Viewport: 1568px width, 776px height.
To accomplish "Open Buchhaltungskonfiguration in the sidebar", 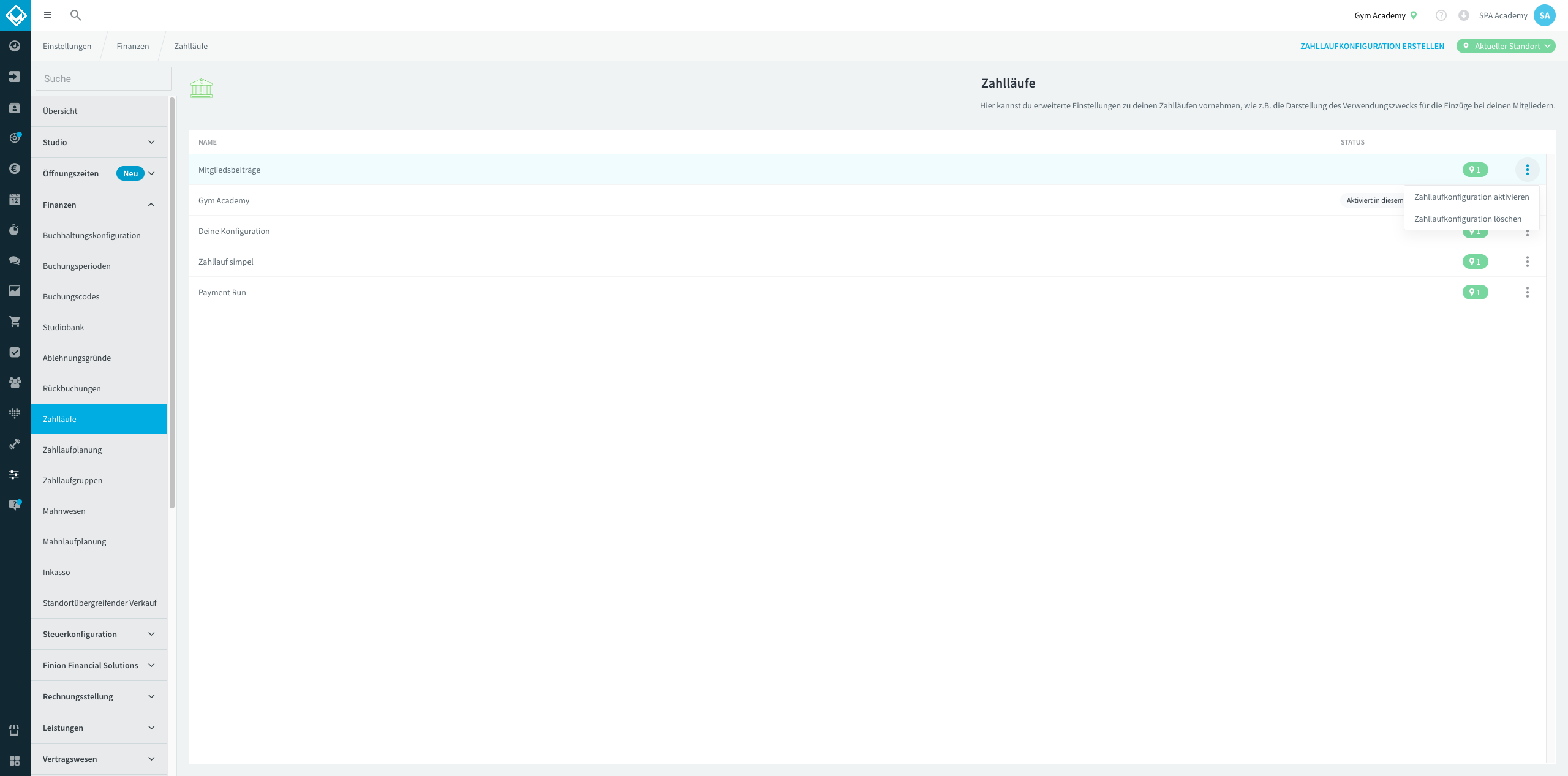I will [99, 235].
